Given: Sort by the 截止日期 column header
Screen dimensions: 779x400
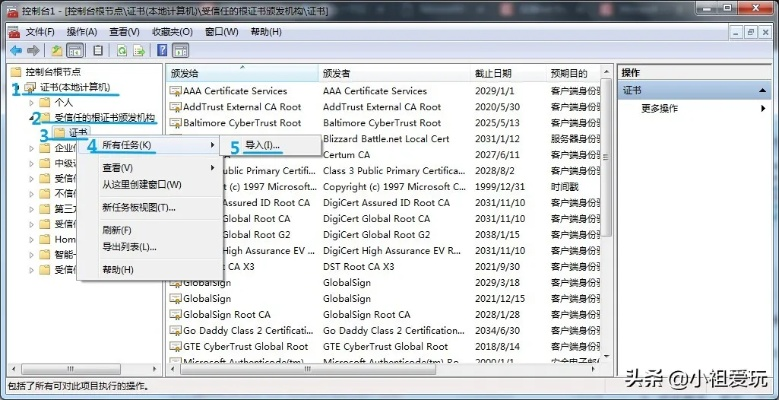Looking at the screenshot, I should click(x=508, y=74).
